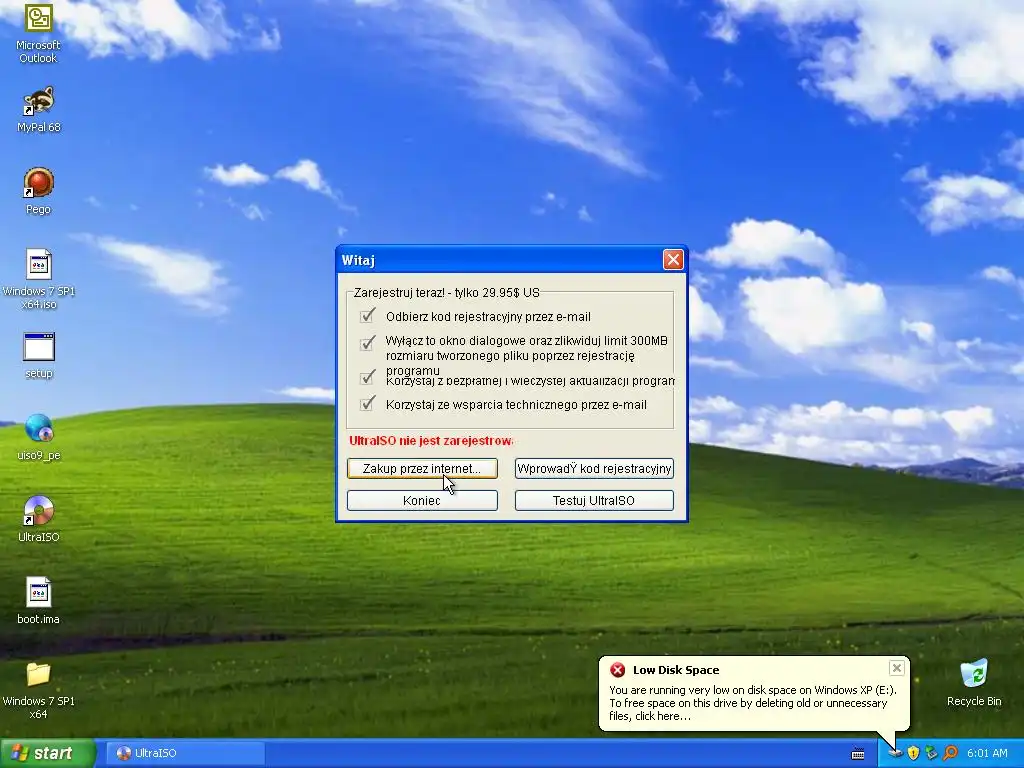Select the setup desktop icon
Viewport: 1024px width, 768px height.
(39, 355)
